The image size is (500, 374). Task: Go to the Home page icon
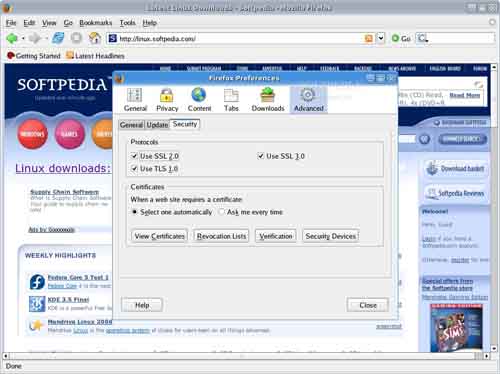click(95, 38)
